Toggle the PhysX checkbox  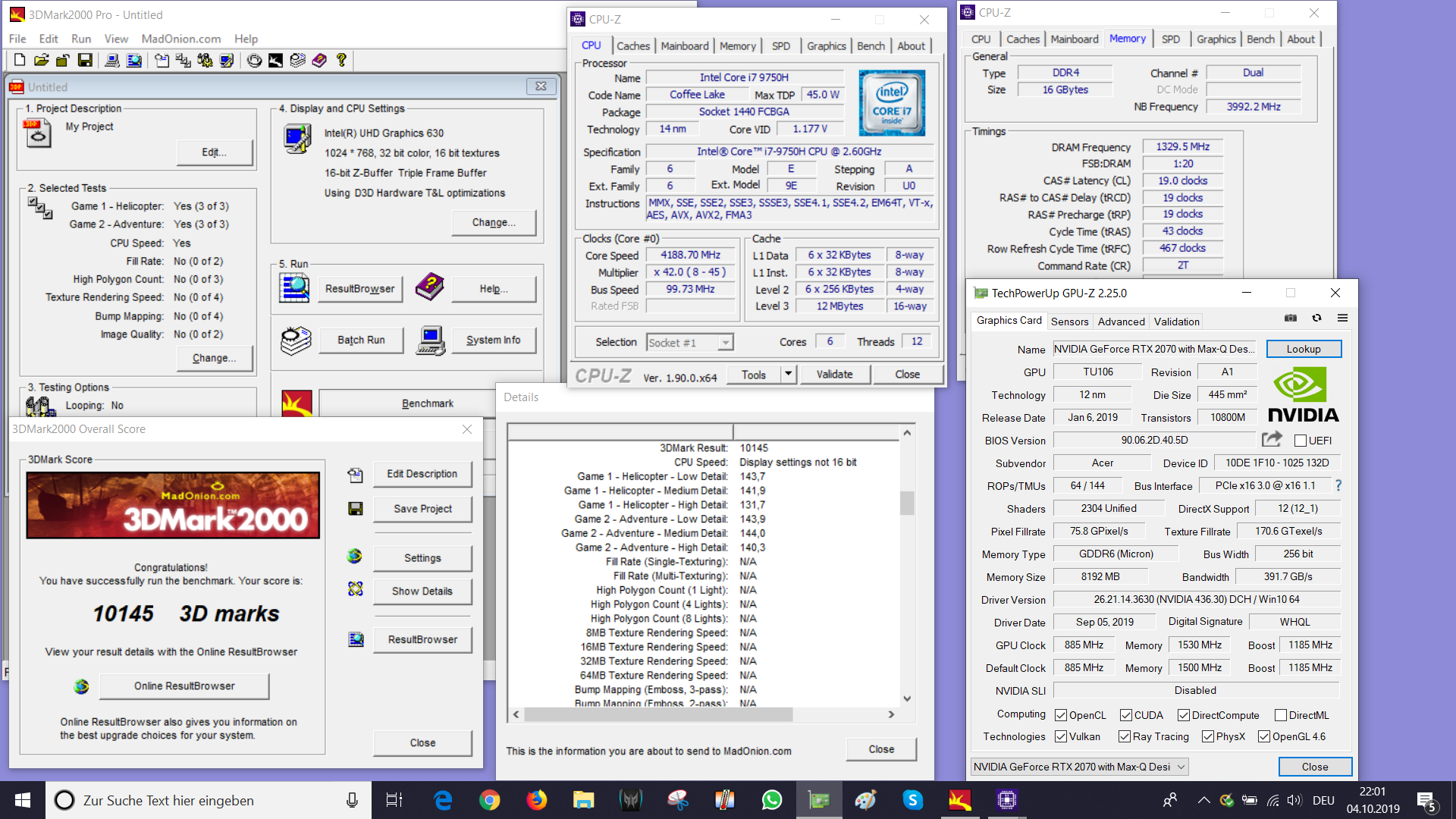[1208, 736]
